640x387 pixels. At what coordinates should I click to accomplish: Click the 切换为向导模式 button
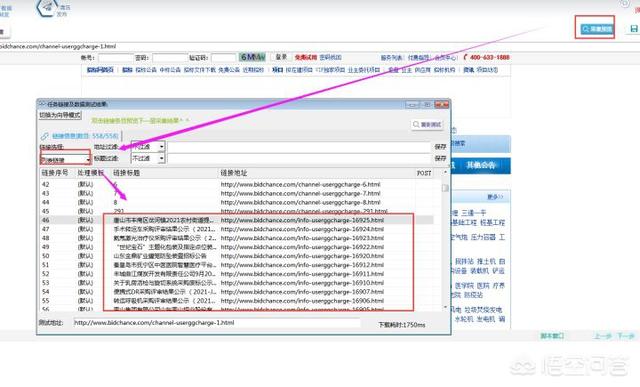pos(60,116)
